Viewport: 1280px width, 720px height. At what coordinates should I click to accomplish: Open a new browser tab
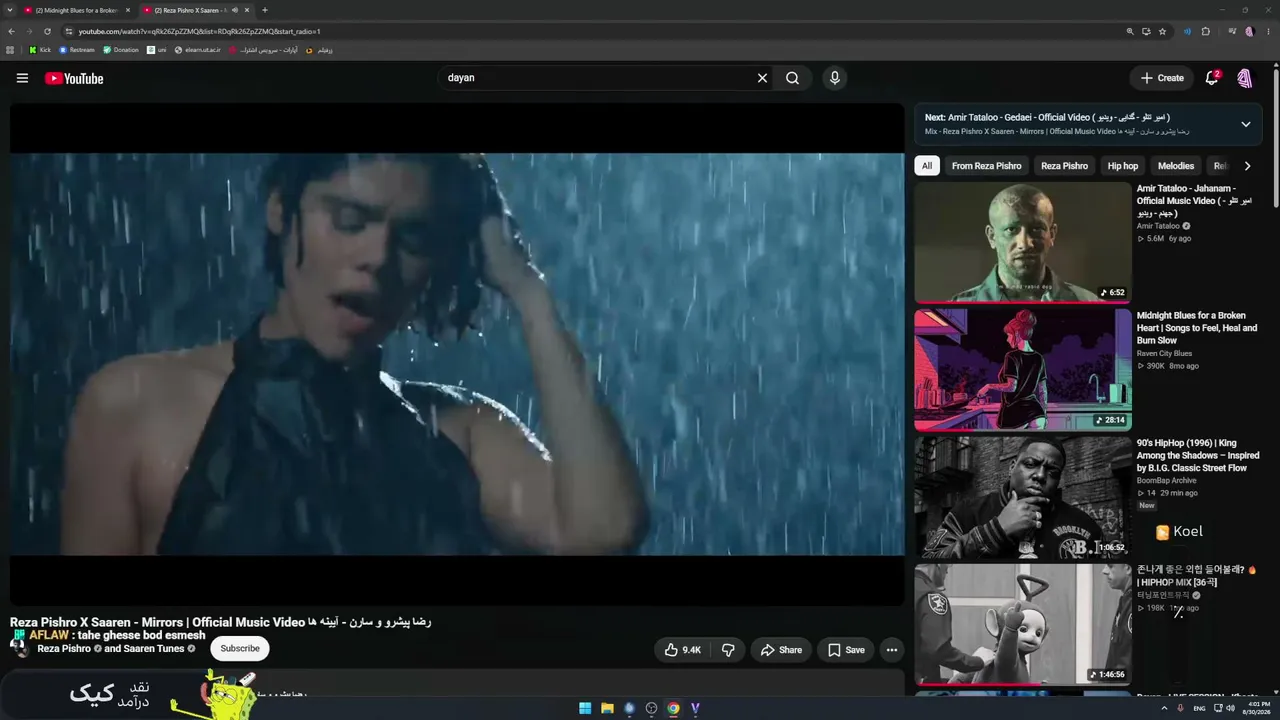(x=264, y=10)
